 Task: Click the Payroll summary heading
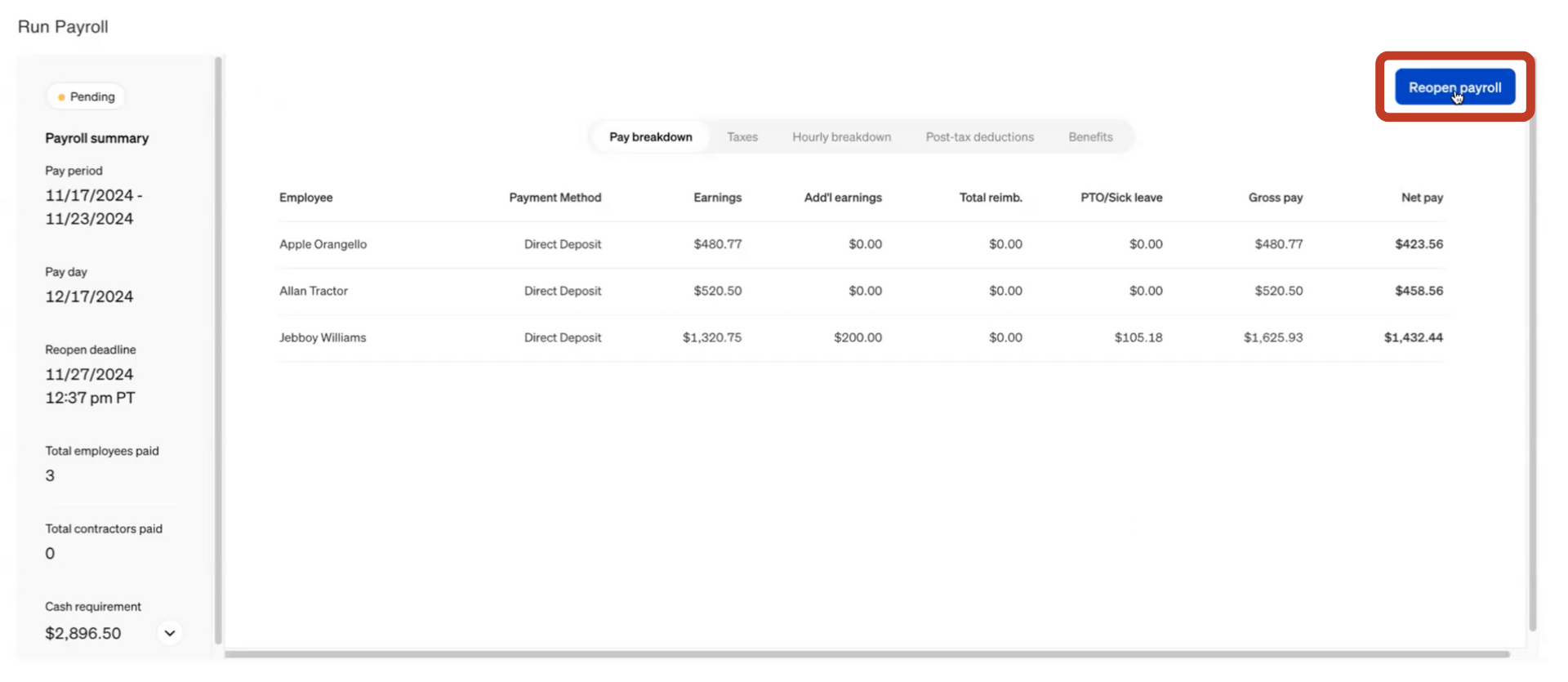pyautogui.click(x=96, y=138)
